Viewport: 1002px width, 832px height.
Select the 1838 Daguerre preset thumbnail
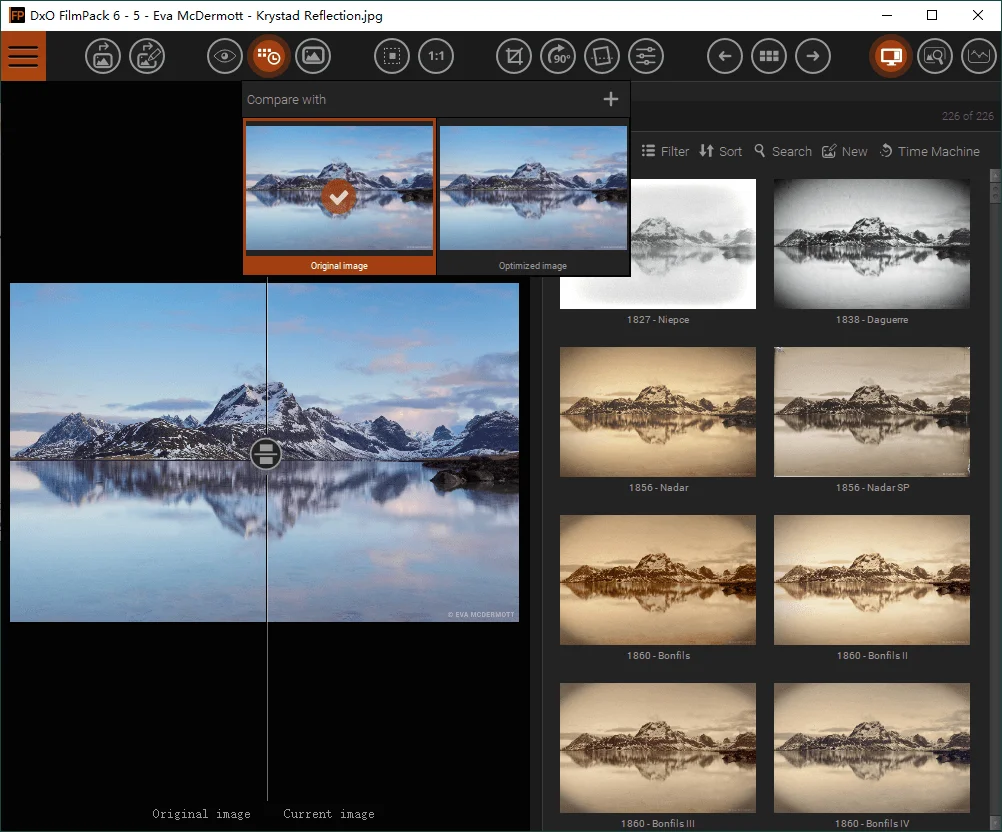click(x=871, y=243)
